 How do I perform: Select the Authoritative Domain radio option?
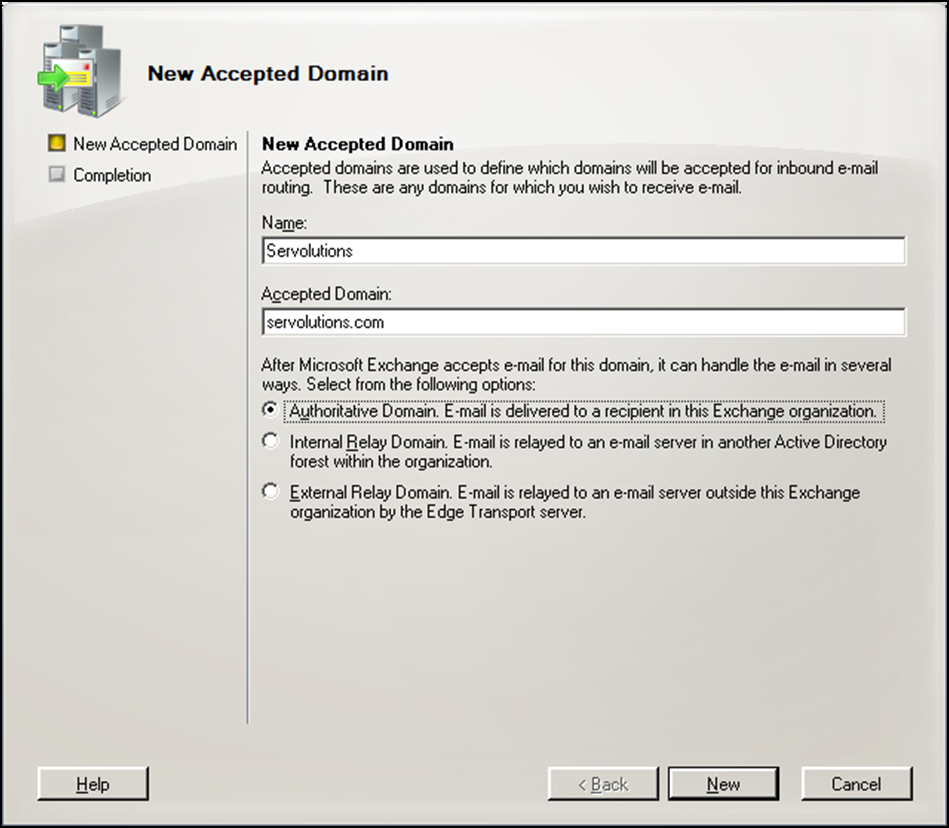pos(269,410)
